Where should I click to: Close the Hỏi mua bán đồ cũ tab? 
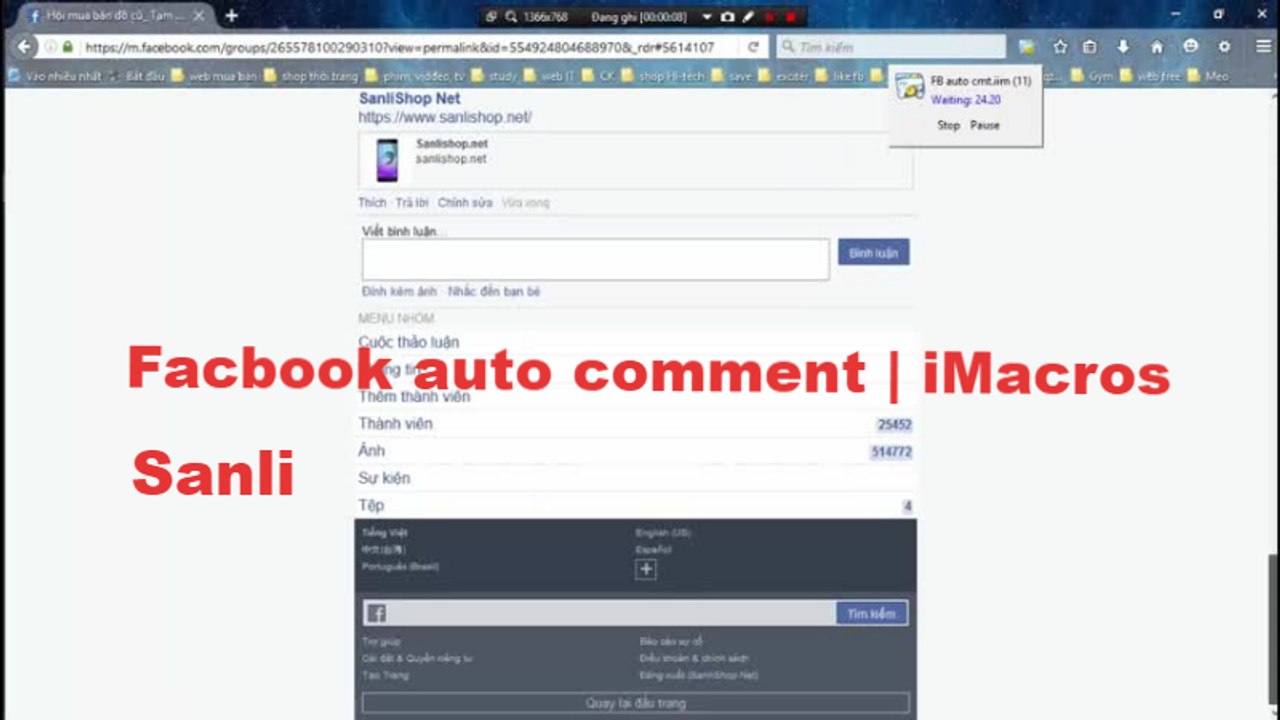coord(198,16)
